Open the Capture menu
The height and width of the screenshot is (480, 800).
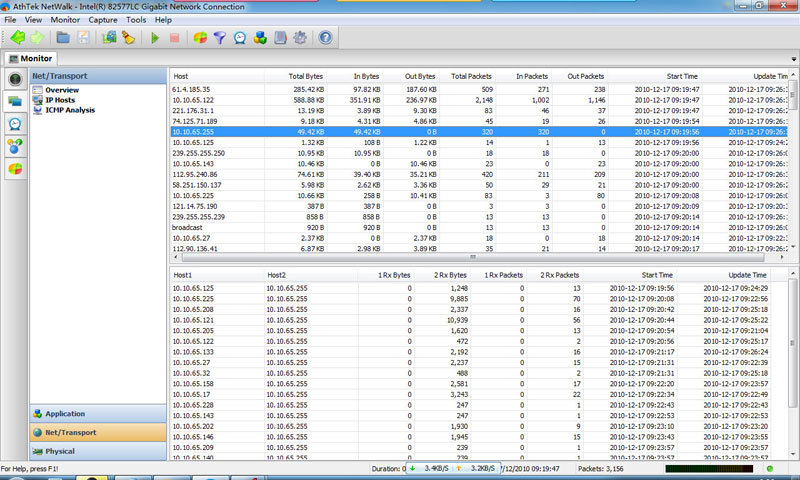102,20
